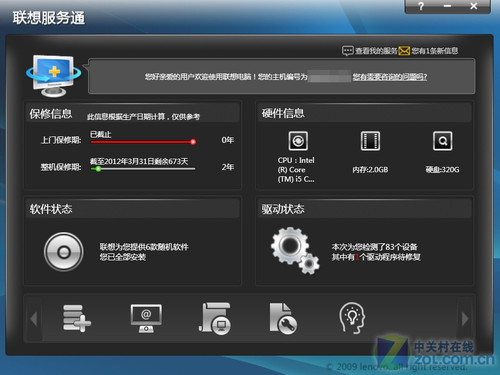
Task: Select 硬盘:320G text
Action: point(442,170)
